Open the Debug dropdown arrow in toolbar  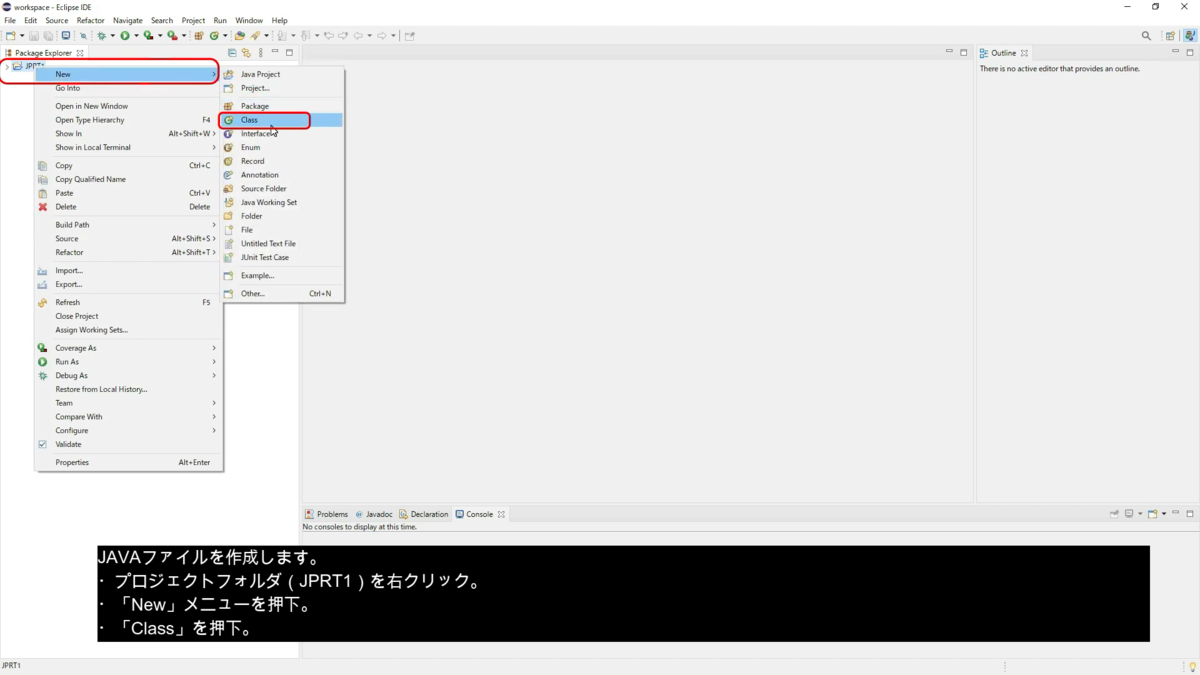(x=113, y=36)
